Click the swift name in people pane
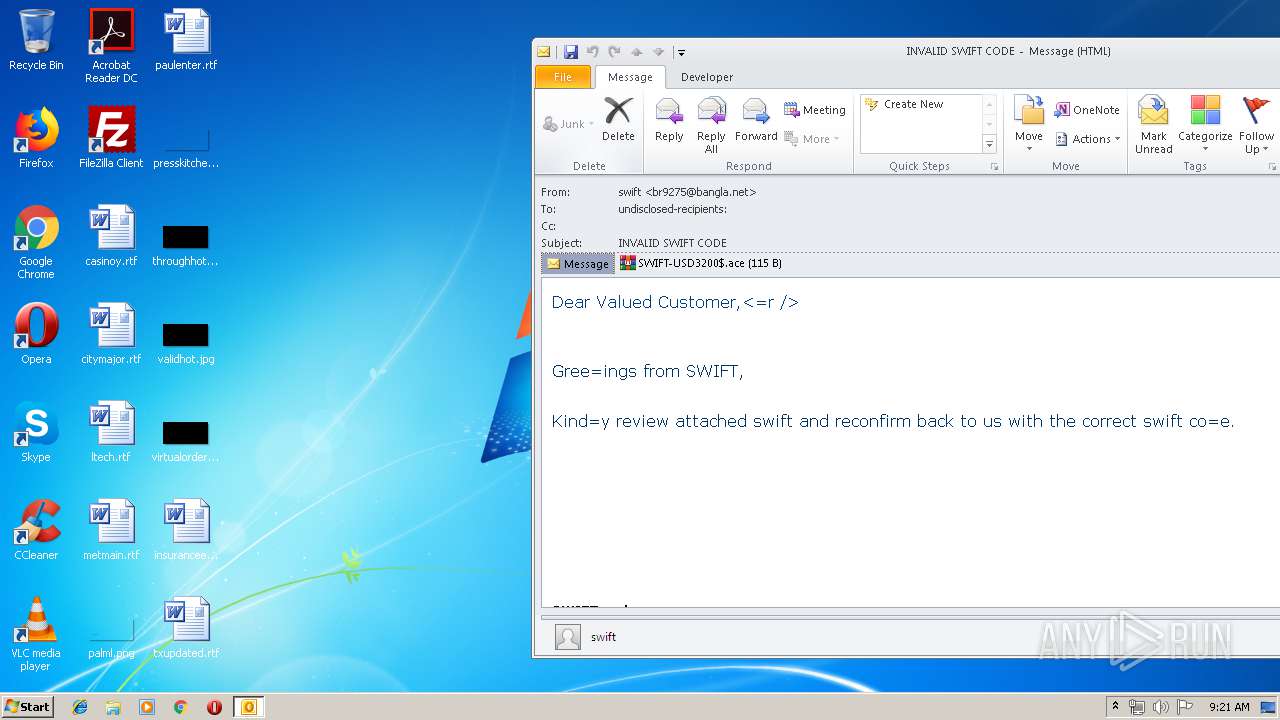The height and width of the screenshot is (720, 1280). [x=603, y=637]
